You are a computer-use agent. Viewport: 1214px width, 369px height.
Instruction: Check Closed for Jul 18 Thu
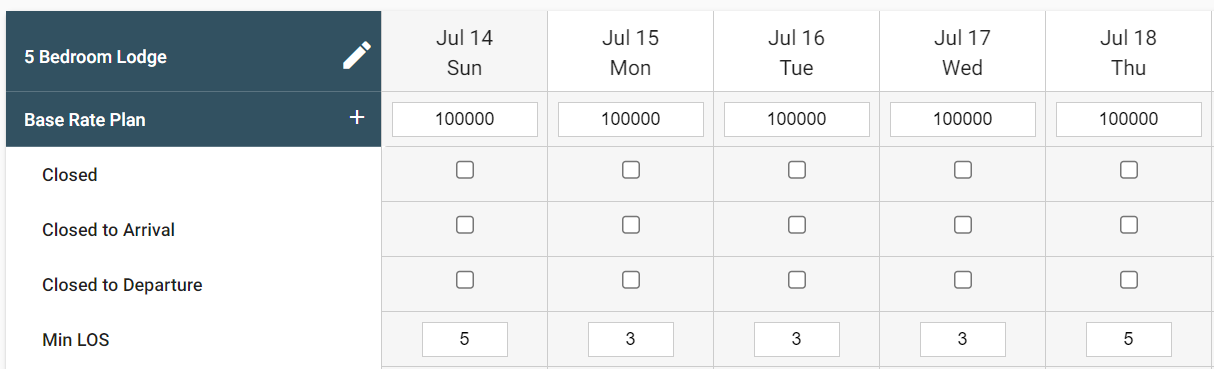(1129, 170)
